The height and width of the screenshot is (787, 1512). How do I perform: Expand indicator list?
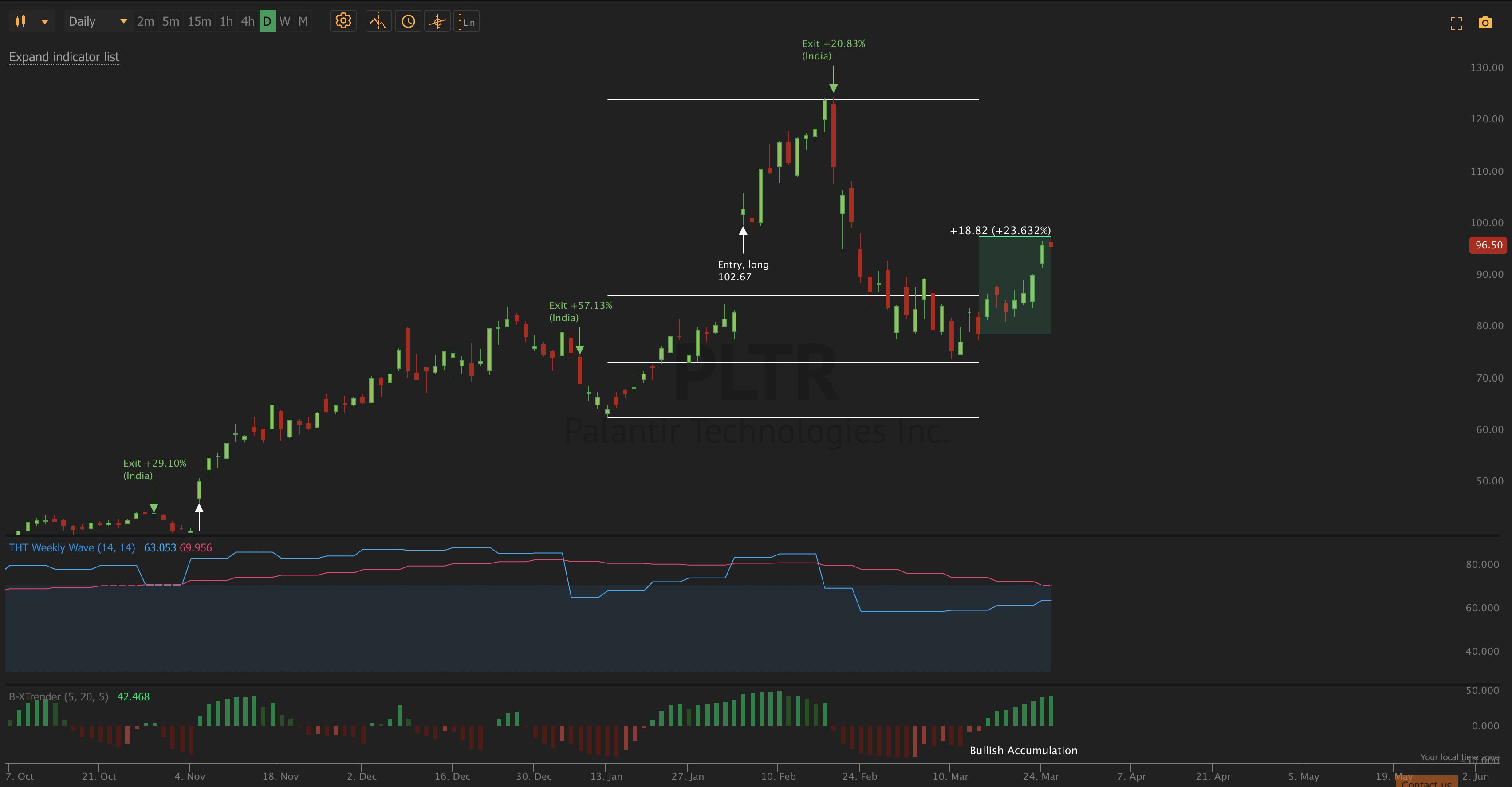pyautogui.click(x=64, y=57)
